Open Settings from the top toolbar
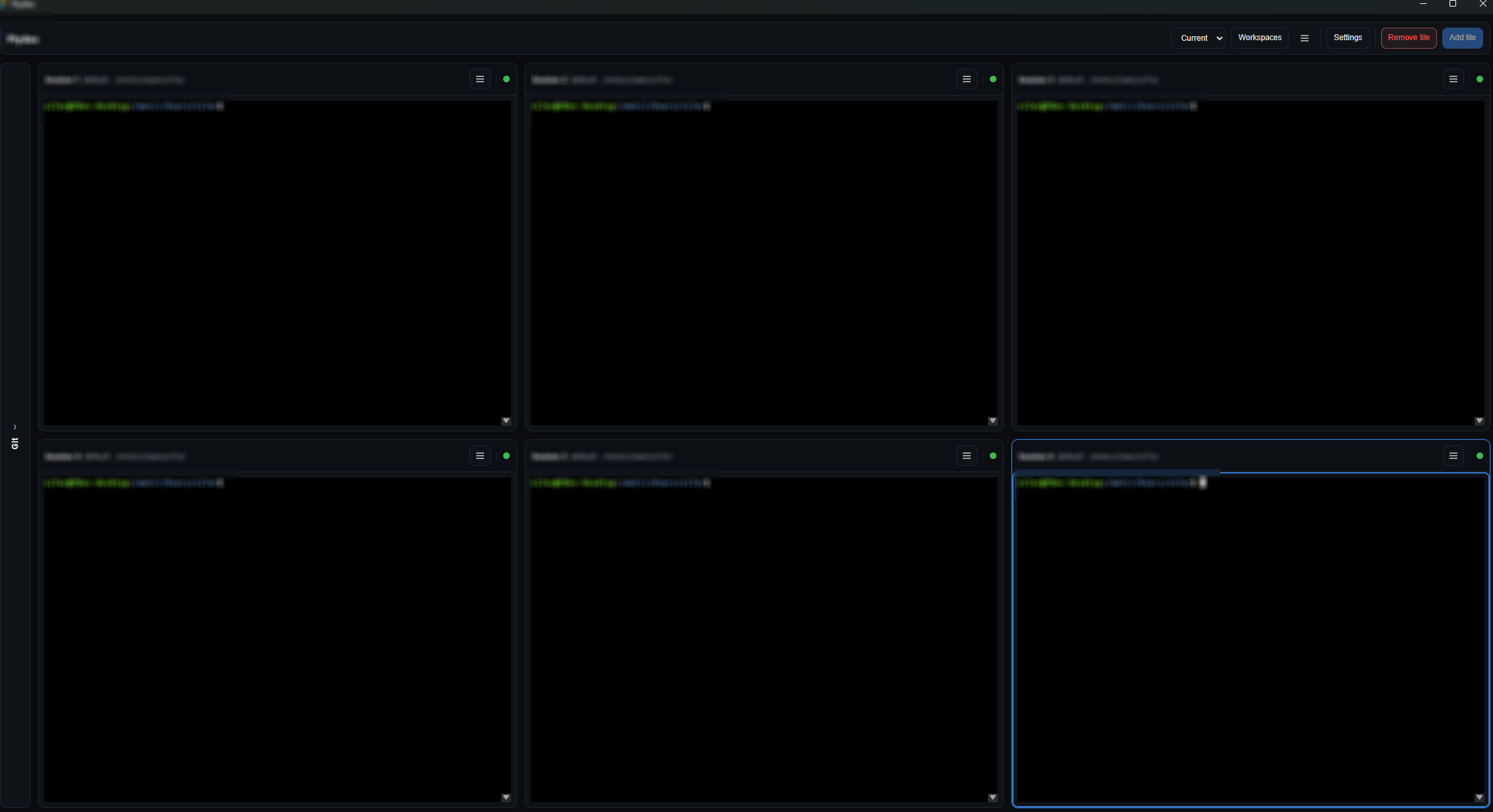 click(x=1347, y=38)
